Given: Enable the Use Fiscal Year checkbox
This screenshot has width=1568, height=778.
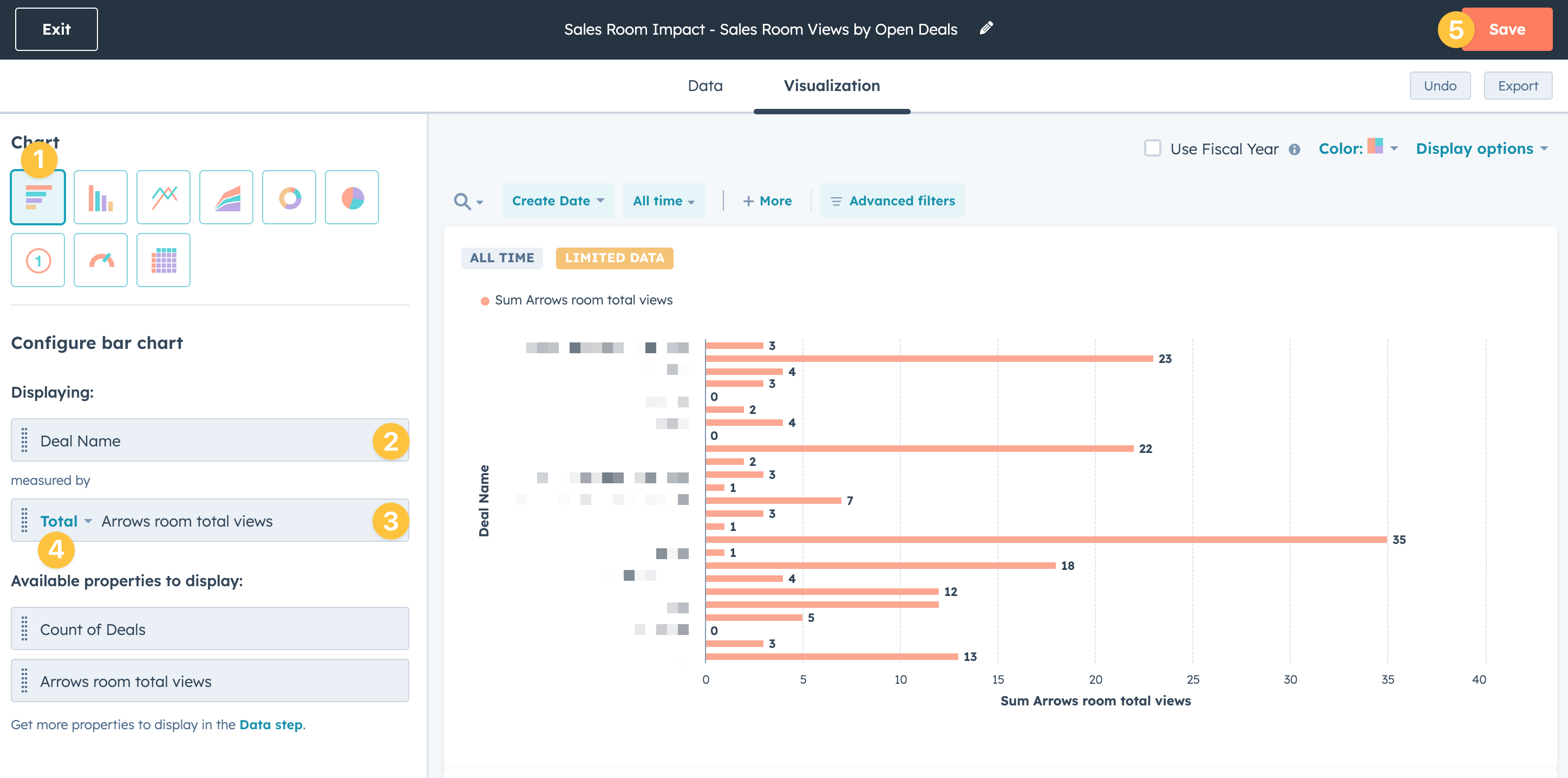Looking at the screenshot, I should tap(1152, 148).
